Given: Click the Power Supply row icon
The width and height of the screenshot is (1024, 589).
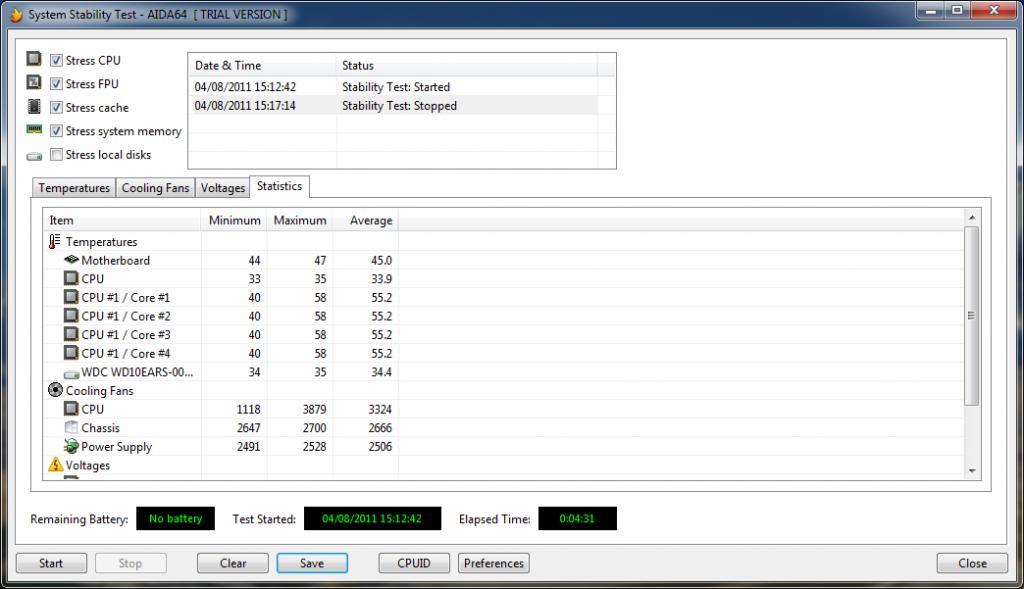Looking at the screenshot, I should pos(71,446).
